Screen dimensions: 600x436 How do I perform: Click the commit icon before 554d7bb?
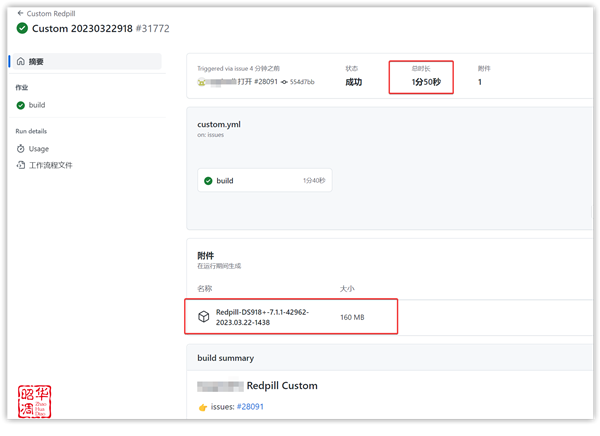pos(284,82)
